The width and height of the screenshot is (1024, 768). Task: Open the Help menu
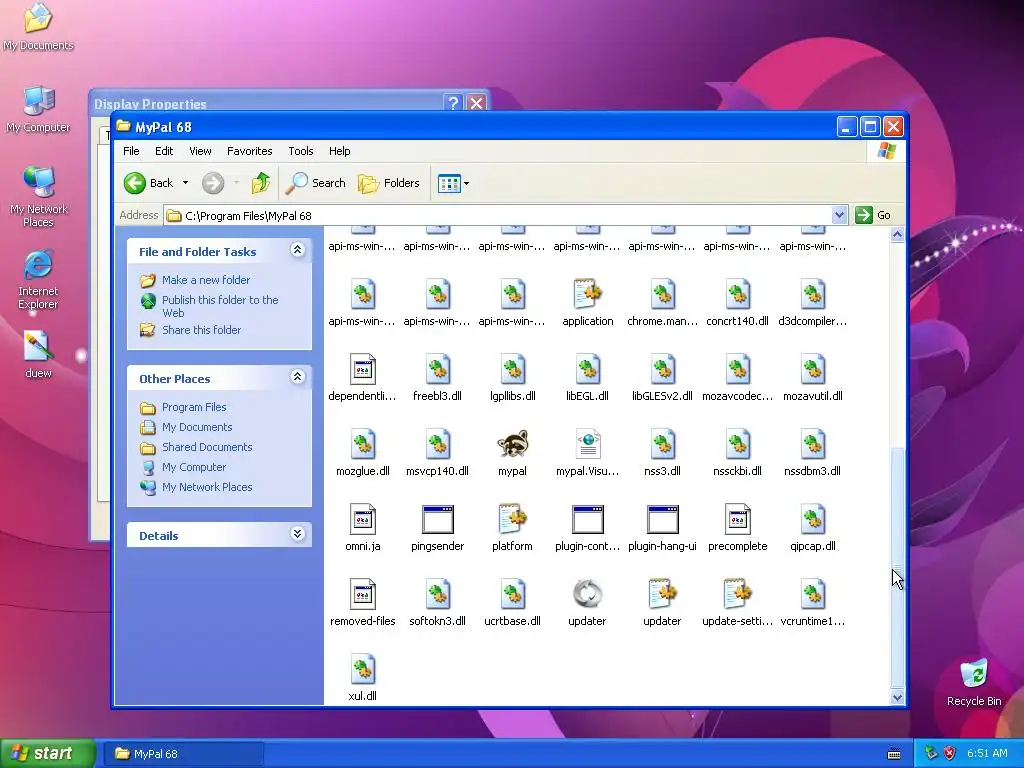[340, 151]
